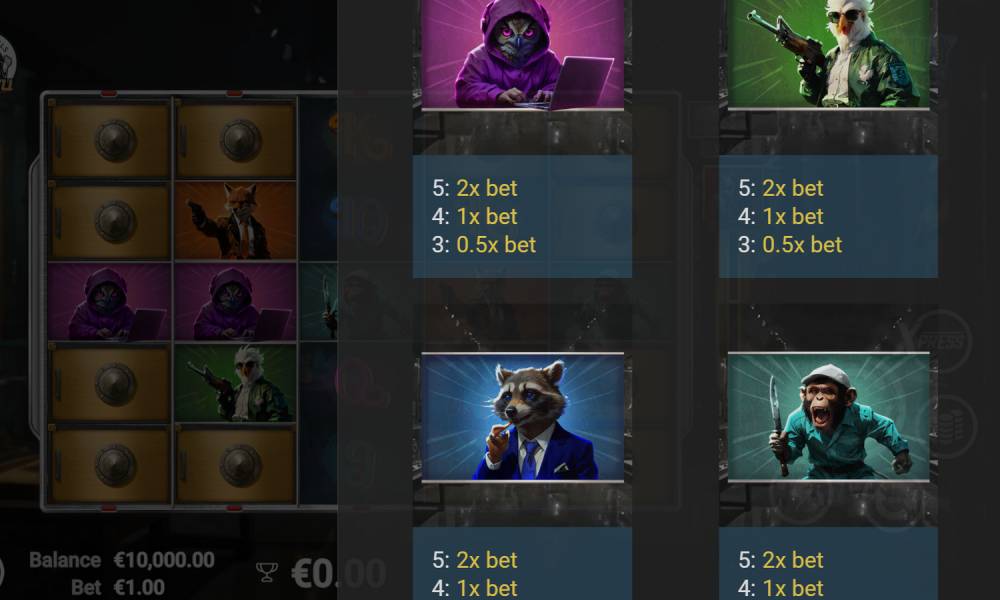Click the raccoon in blue suit paytable image
This screenshot has width=1000, height=600.
point(522,417)
